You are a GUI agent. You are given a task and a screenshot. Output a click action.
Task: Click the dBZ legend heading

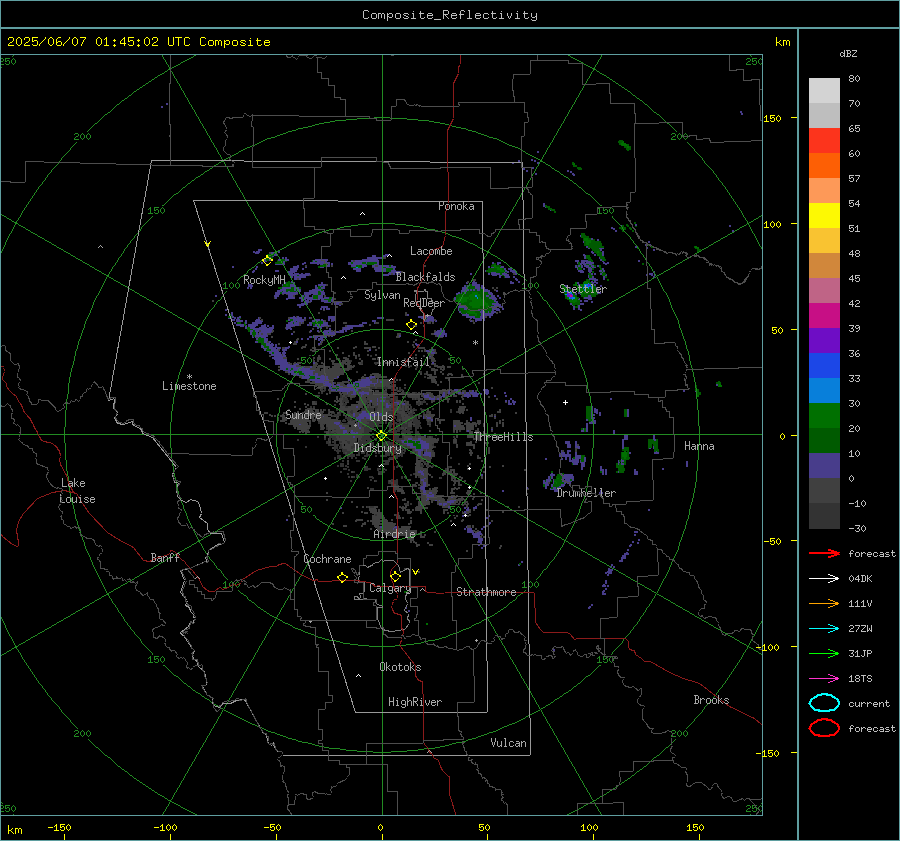848,53
